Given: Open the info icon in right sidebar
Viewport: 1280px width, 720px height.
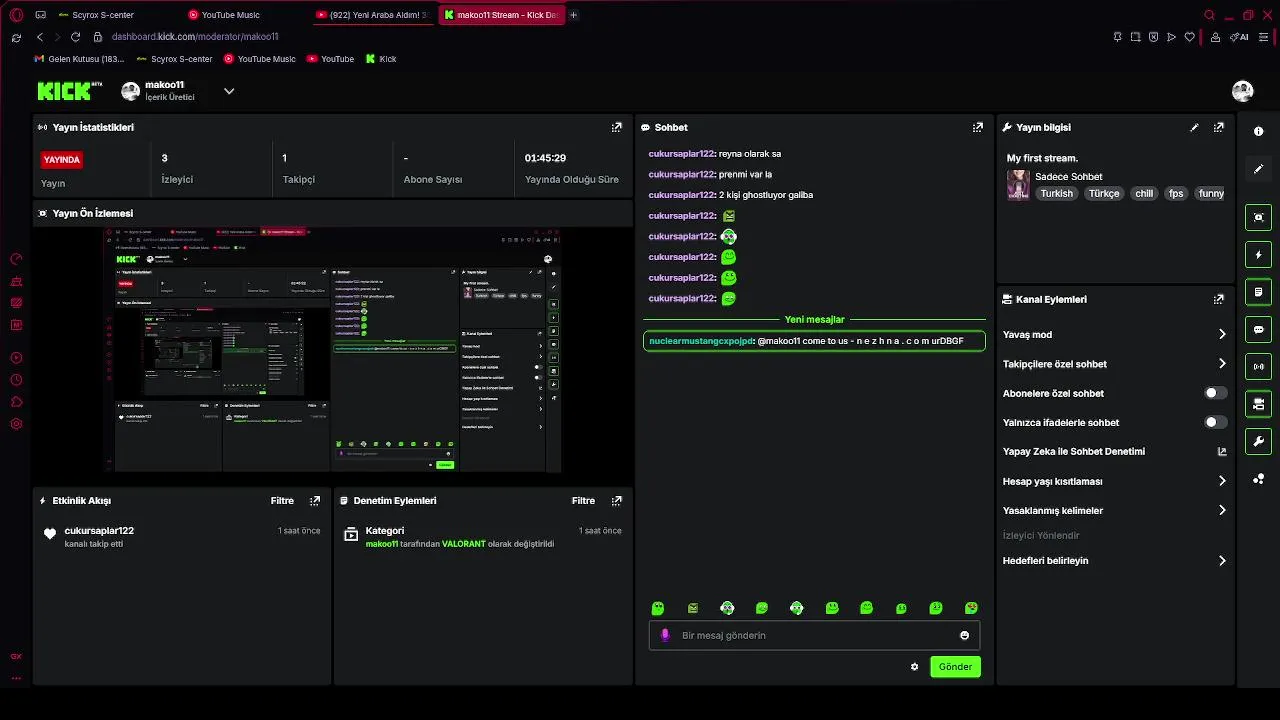Looking at the screenshot, I should click(1258, 132).
